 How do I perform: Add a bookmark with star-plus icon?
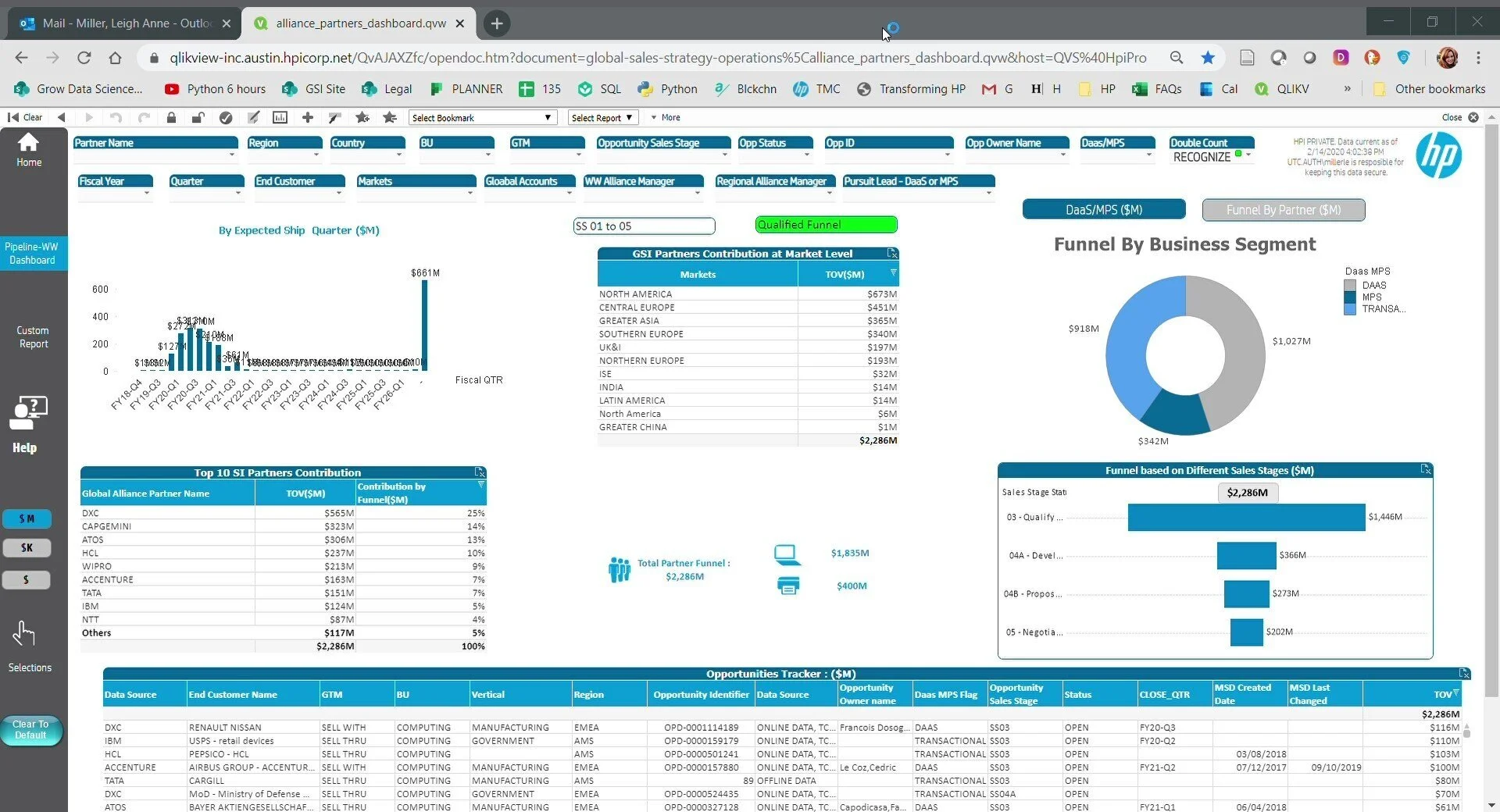[x=362, y=117]
